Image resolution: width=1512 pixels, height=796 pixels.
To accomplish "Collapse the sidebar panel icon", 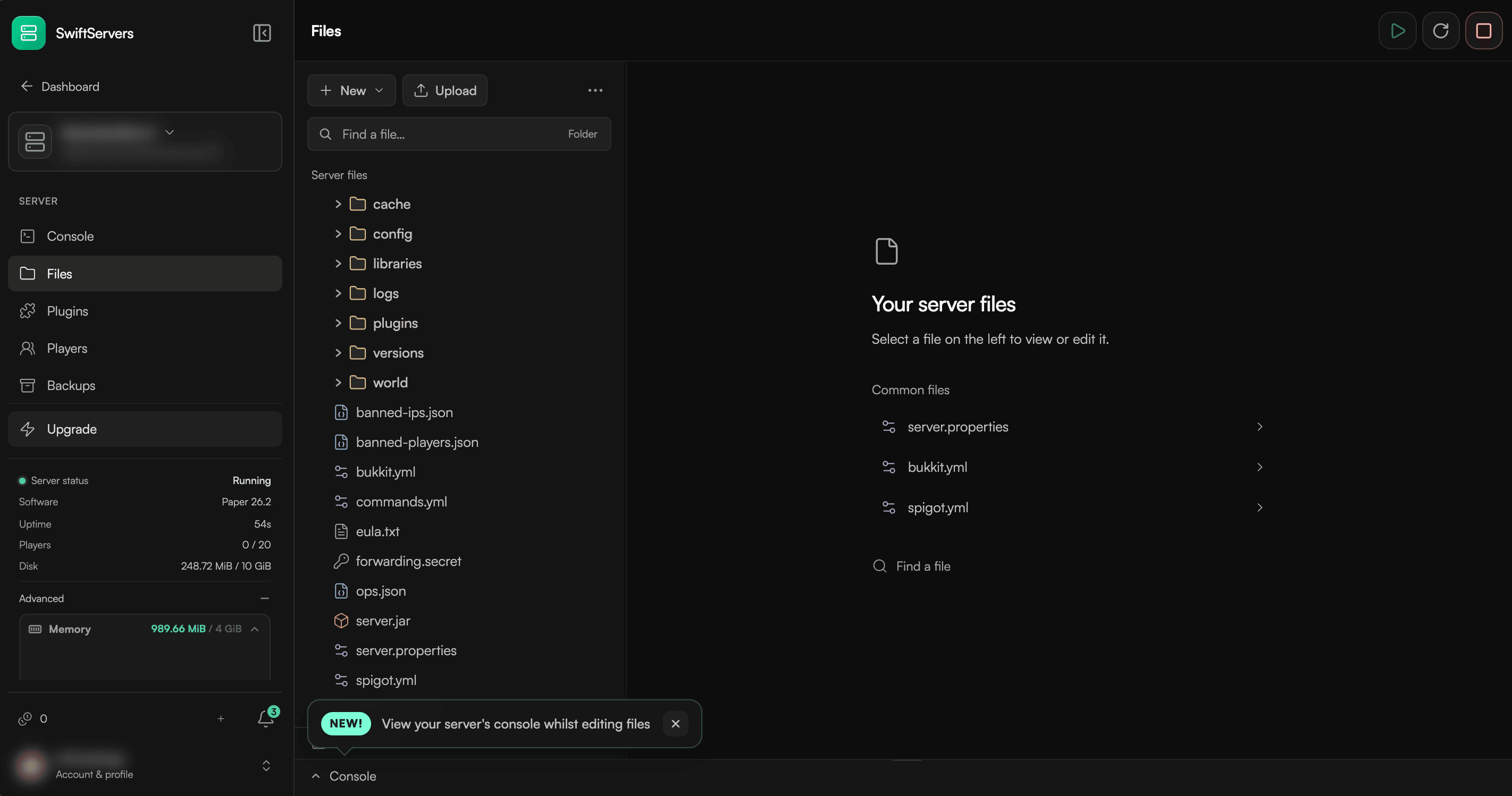I will click(x=262, y=33).
